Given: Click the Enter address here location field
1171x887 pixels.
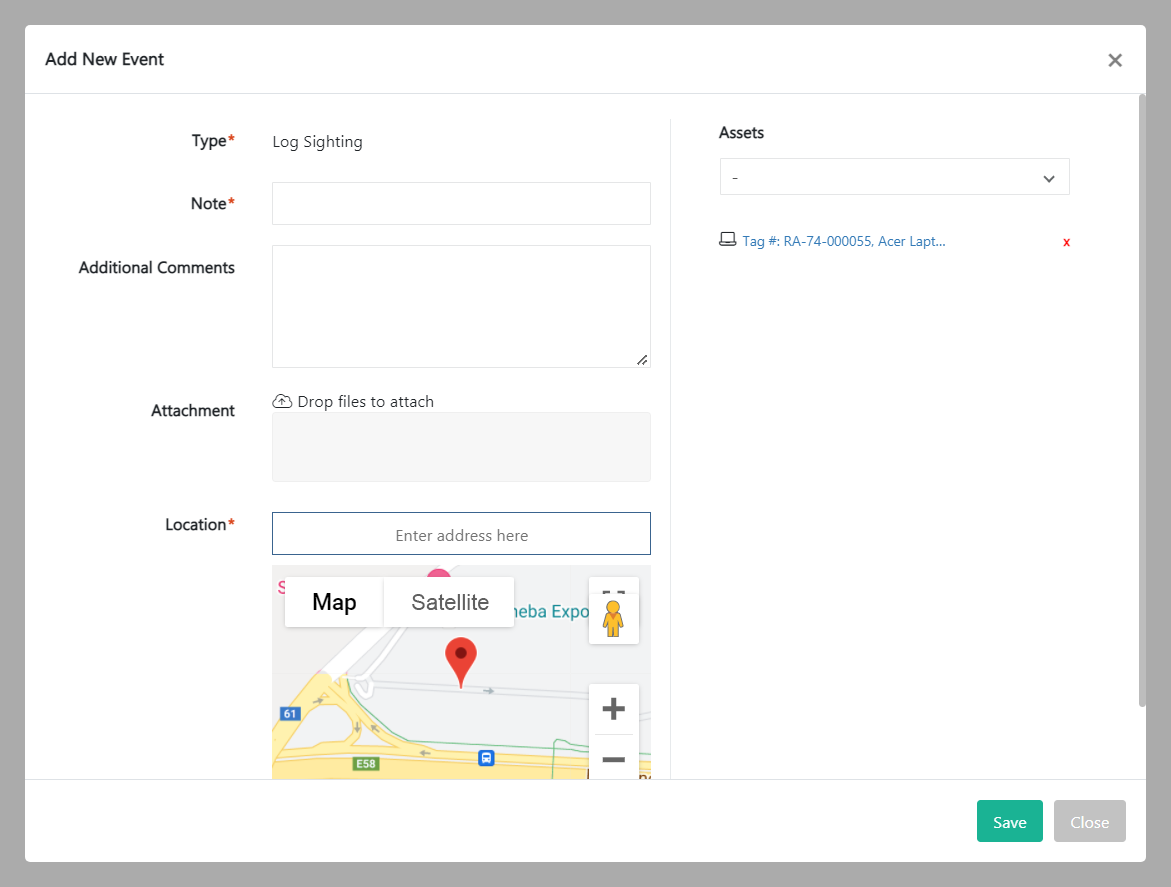Looking at the screenshot, I should pyautogui.click(x=461, y=534).
